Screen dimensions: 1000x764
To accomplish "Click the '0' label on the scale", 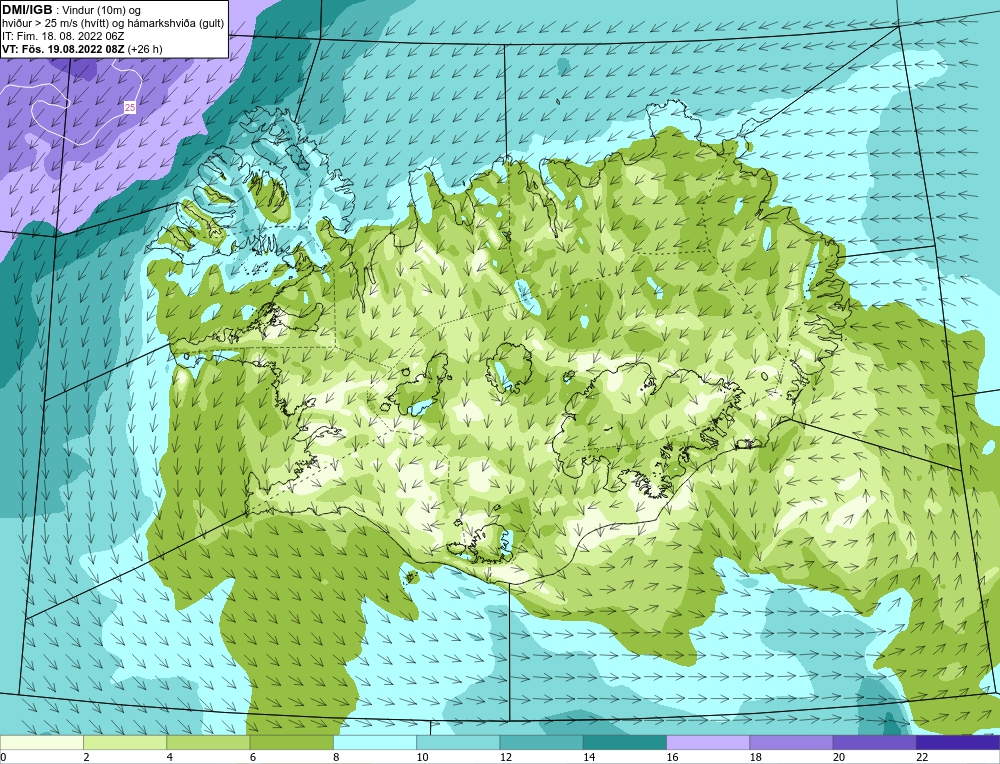I will coord(3,757).
